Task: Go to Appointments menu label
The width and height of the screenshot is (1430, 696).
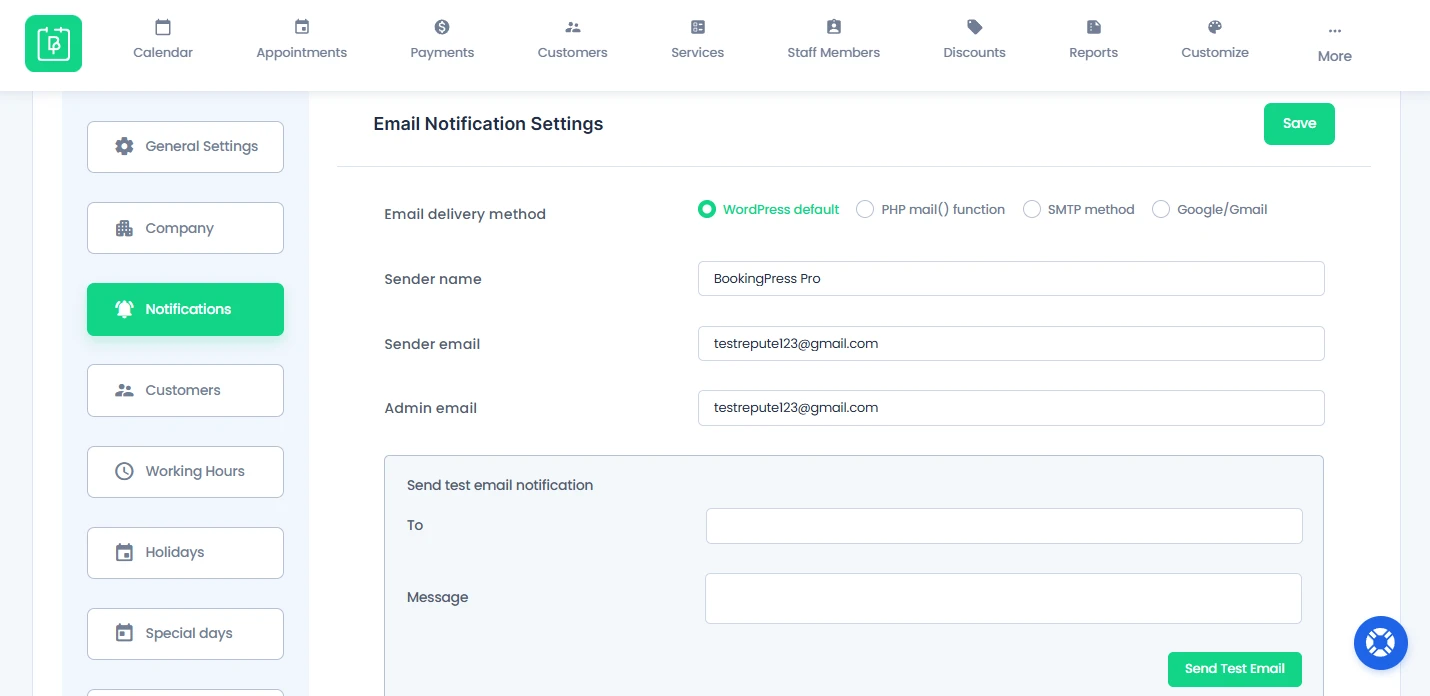Action: (x=302, y=52)
